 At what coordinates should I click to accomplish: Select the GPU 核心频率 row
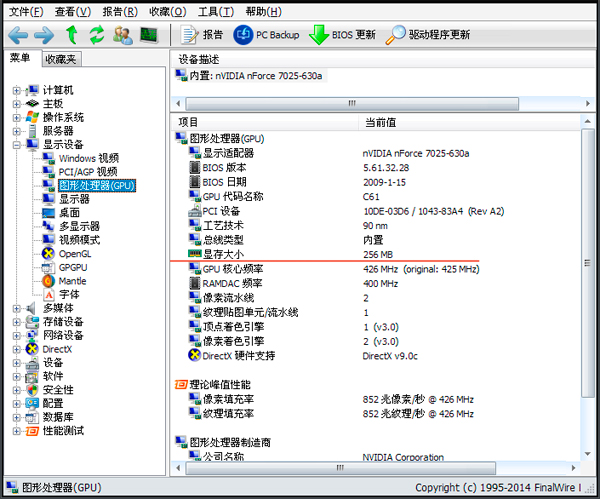(x=375, y=269)
